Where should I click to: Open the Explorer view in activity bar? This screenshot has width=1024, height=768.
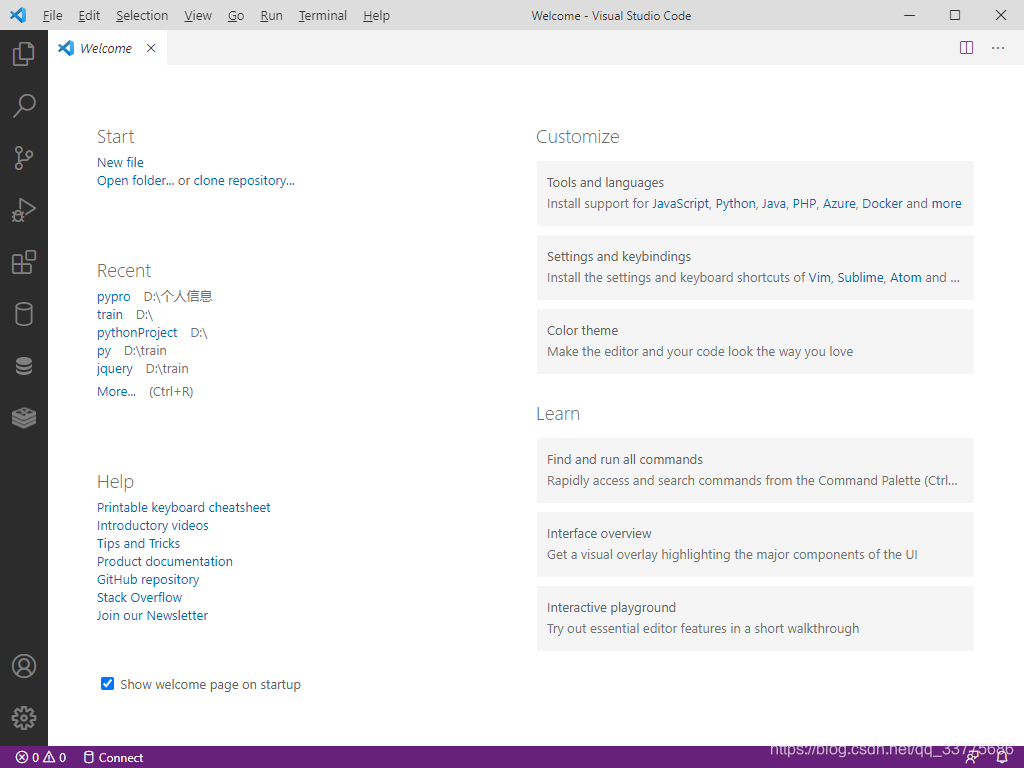pos(24,54)
